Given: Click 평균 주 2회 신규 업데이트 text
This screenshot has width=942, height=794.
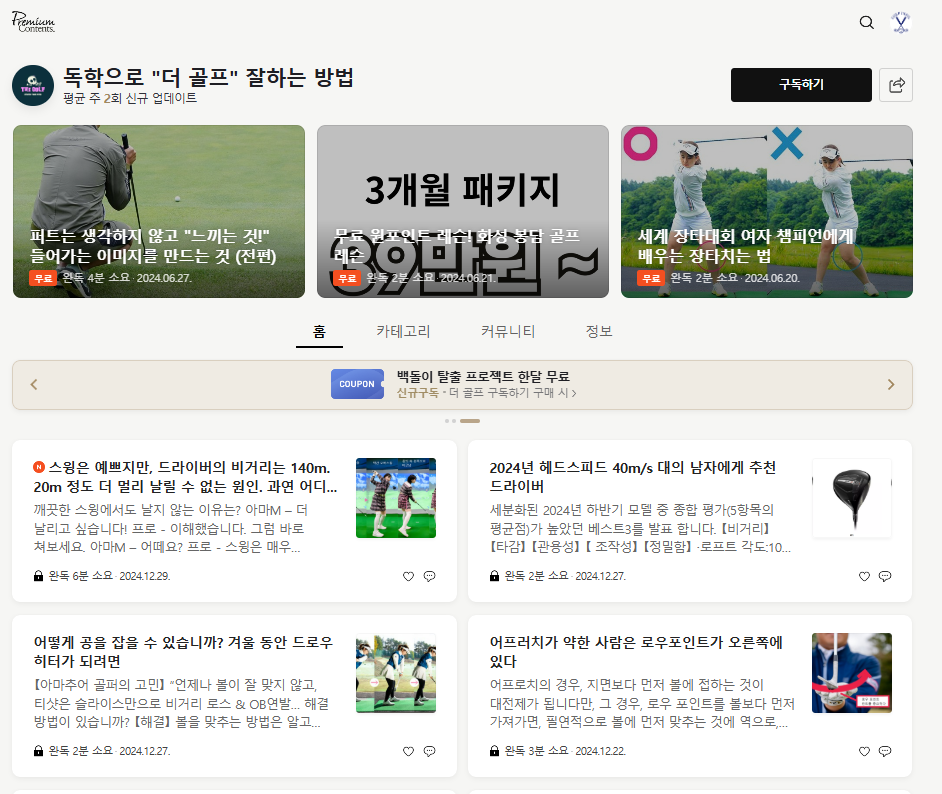Looking at the screenshot, I should (130, 98).
